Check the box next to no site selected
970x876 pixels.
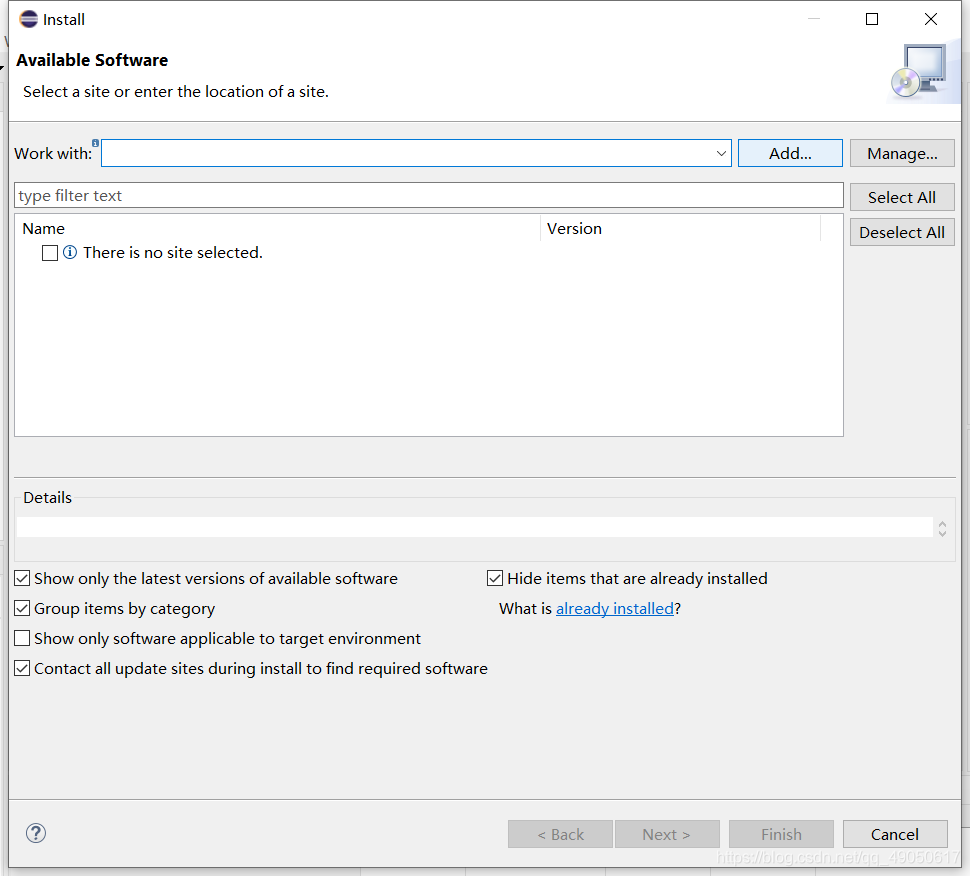click(50, 253)
